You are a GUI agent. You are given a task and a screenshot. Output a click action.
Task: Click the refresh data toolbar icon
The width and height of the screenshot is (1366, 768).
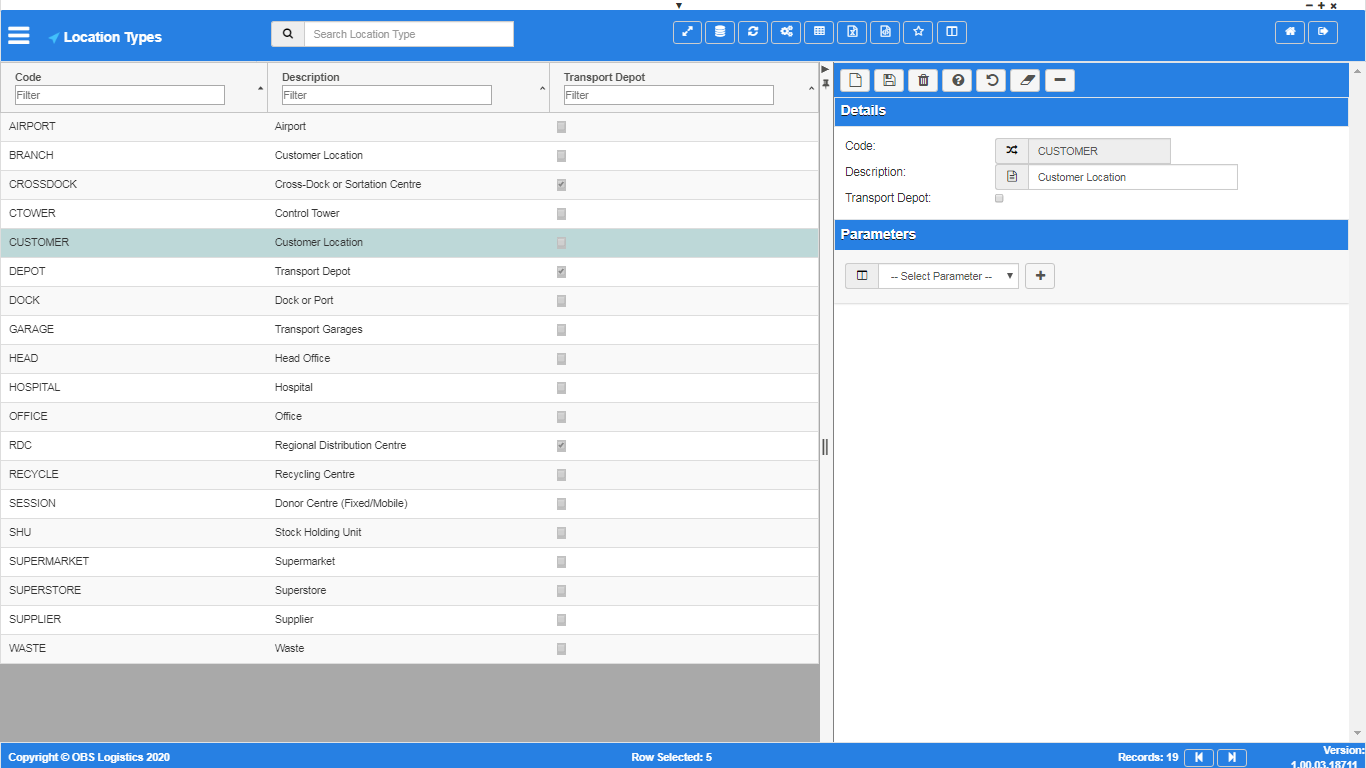coord(753,32)
